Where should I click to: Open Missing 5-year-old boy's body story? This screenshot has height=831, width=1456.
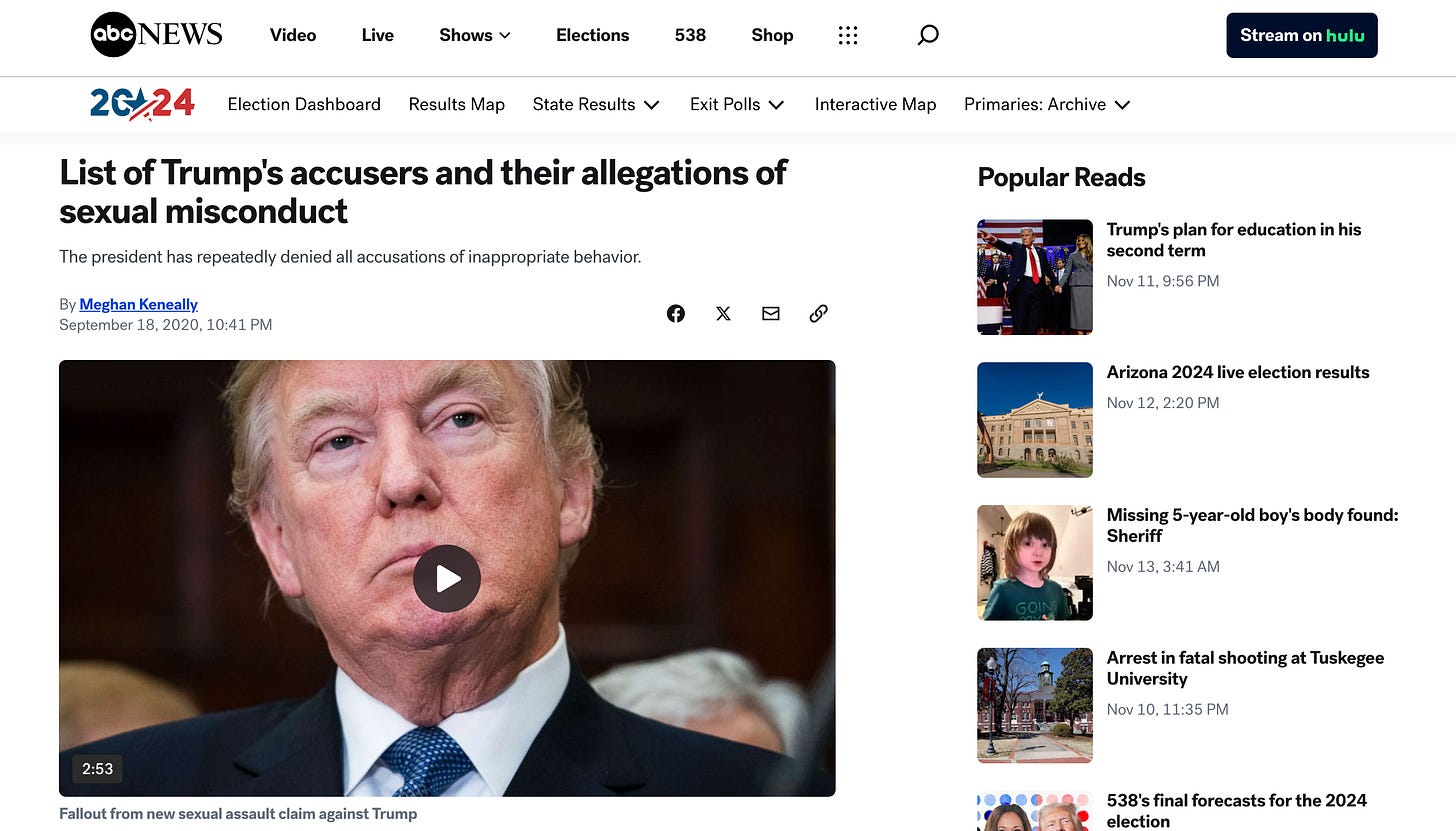1252,525
